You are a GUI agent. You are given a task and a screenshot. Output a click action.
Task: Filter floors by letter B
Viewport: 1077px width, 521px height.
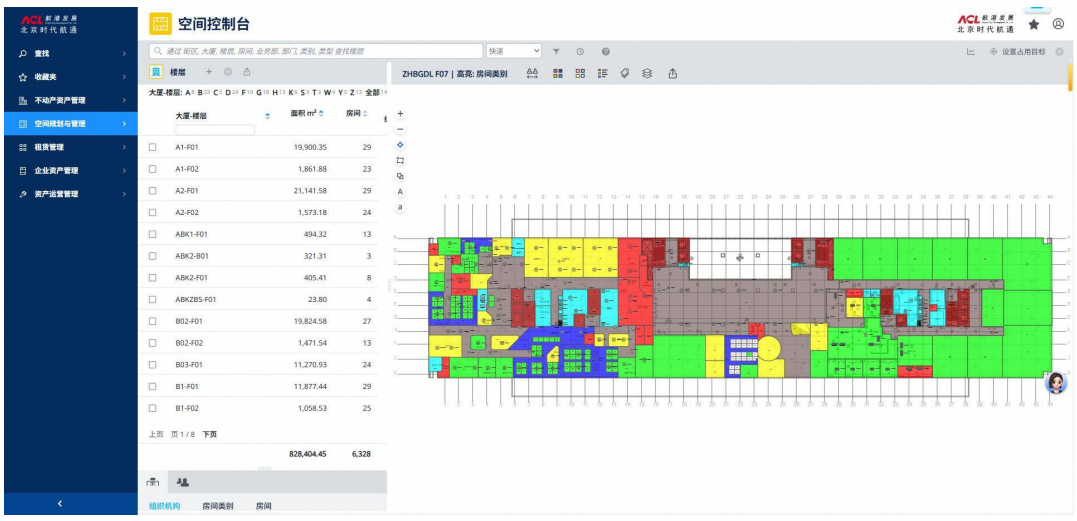(x=200, y=92)
